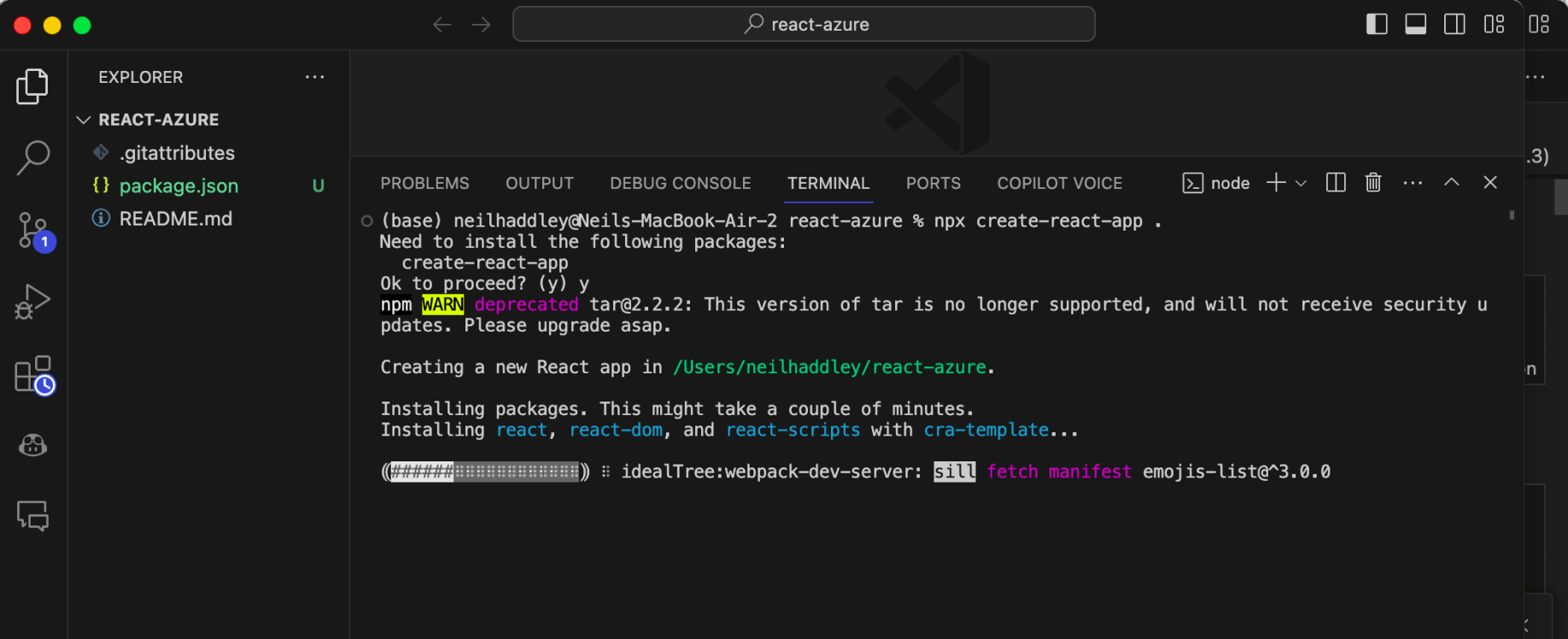
Task: Split the terminal pane
Action: tap(1336, 183)
